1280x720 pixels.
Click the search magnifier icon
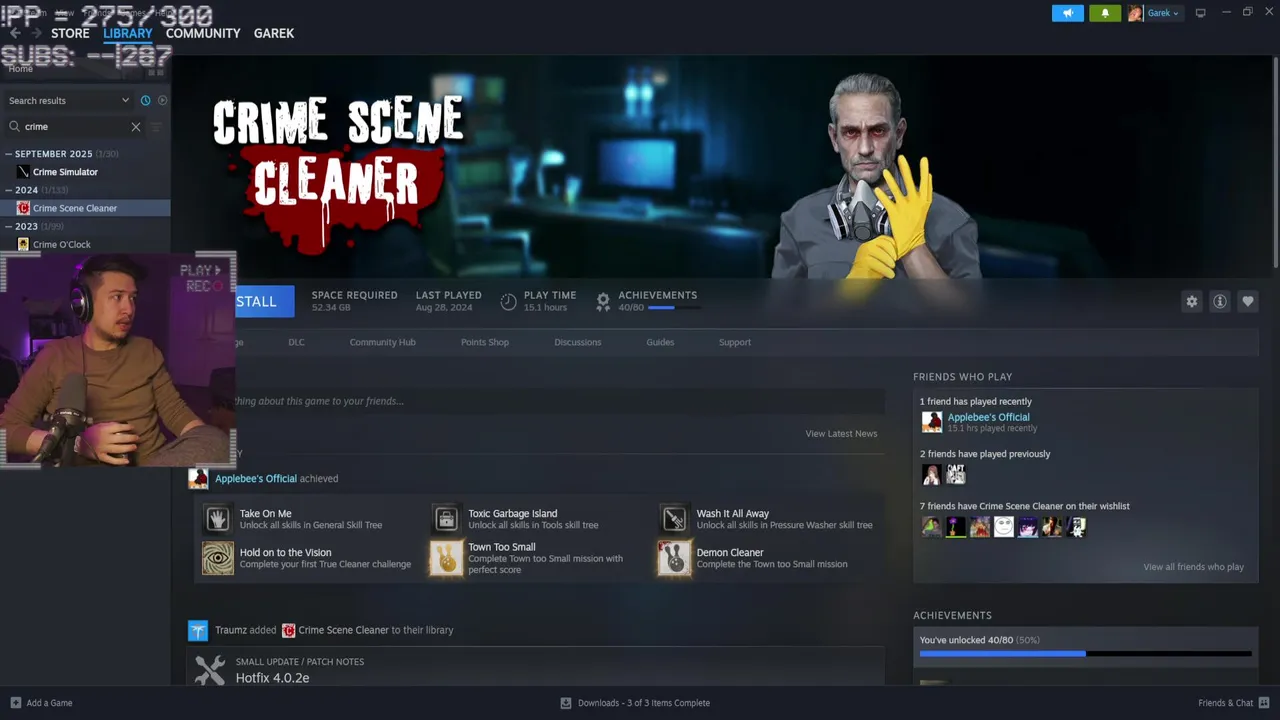click(14, 127)
